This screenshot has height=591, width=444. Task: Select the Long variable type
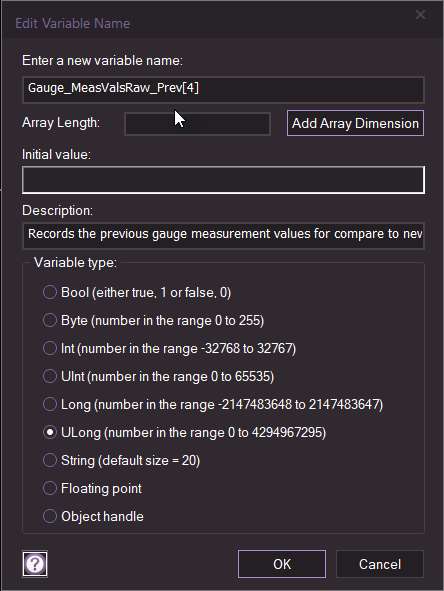50,404
